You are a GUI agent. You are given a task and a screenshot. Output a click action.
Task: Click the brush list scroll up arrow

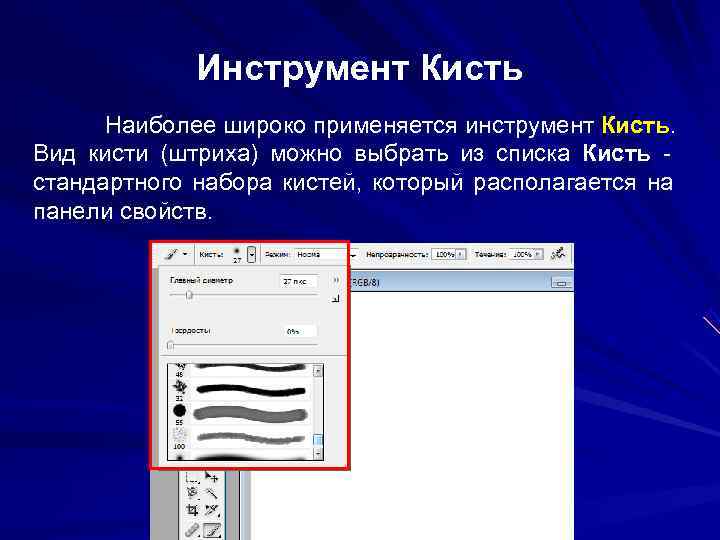[x=318, y=371]
